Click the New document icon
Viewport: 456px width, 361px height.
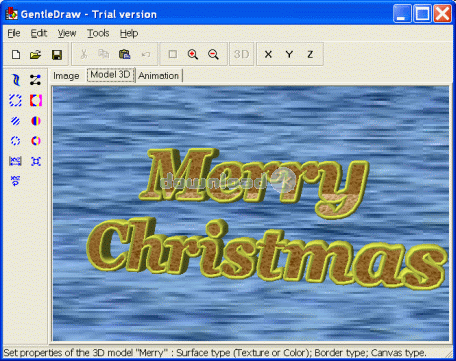16,54
